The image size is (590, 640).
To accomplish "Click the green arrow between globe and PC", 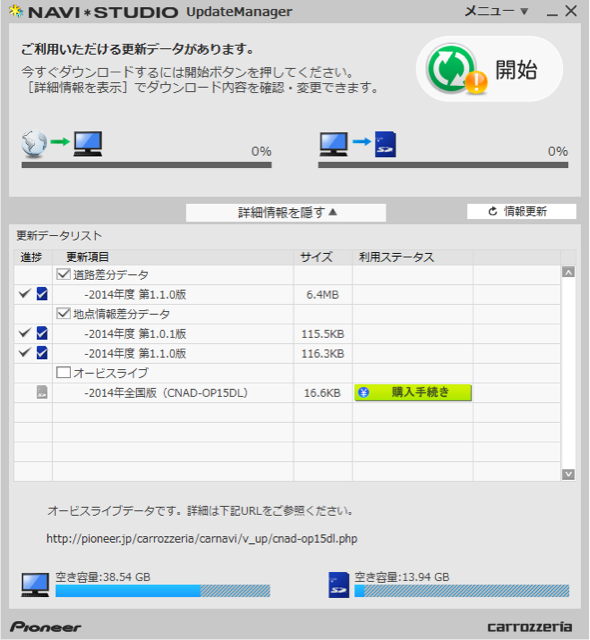I will pos(60,142).
